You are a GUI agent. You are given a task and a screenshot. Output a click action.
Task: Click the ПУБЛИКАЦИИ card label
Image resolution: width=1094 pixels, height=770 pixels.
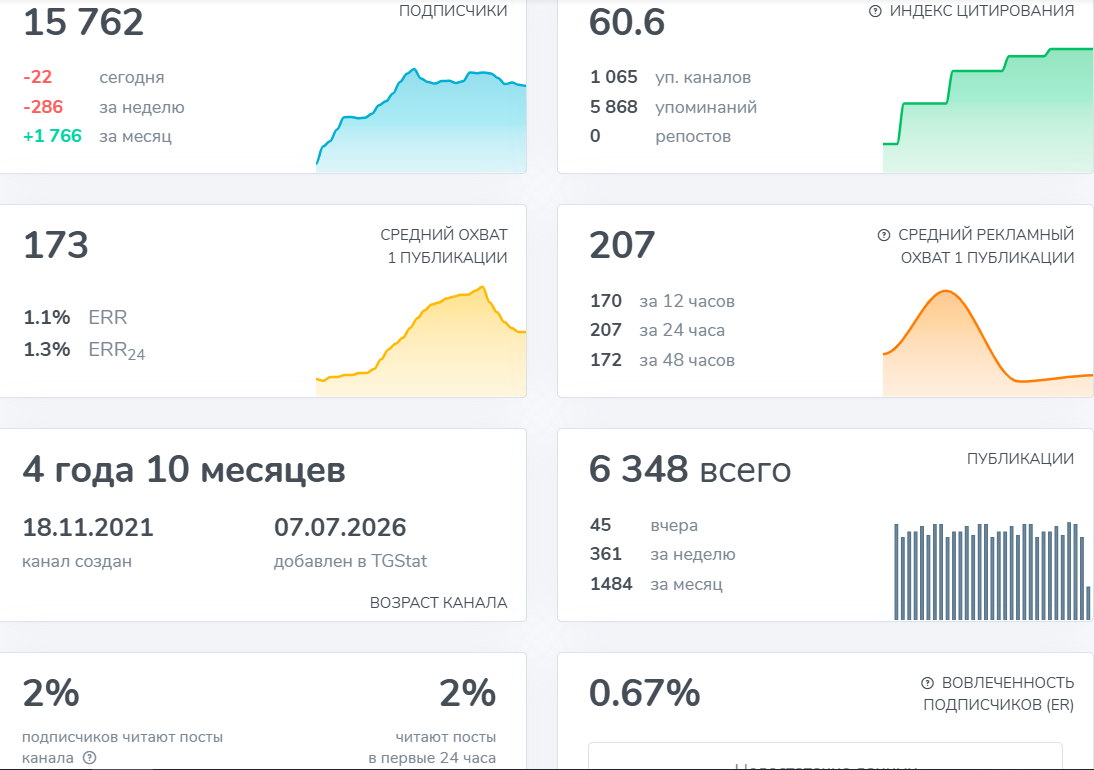point(1020,458)
